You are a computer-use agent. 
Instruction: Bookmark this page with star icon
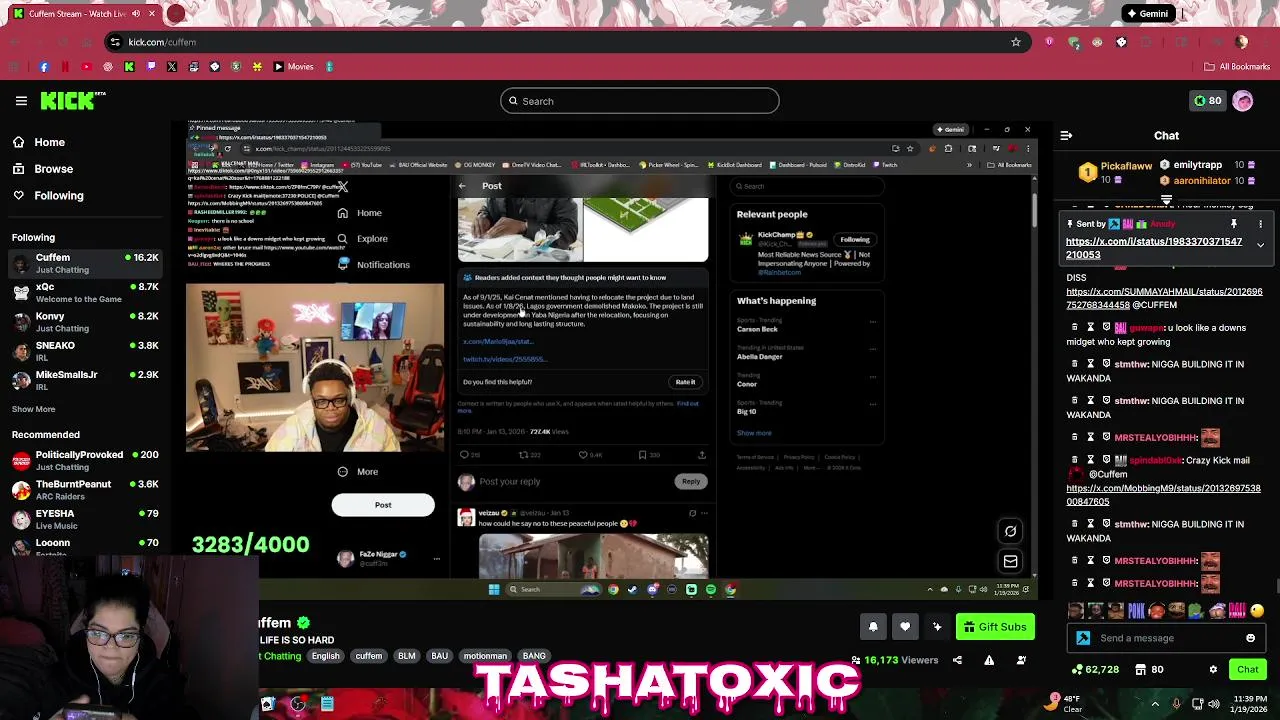coord(1016,42)
